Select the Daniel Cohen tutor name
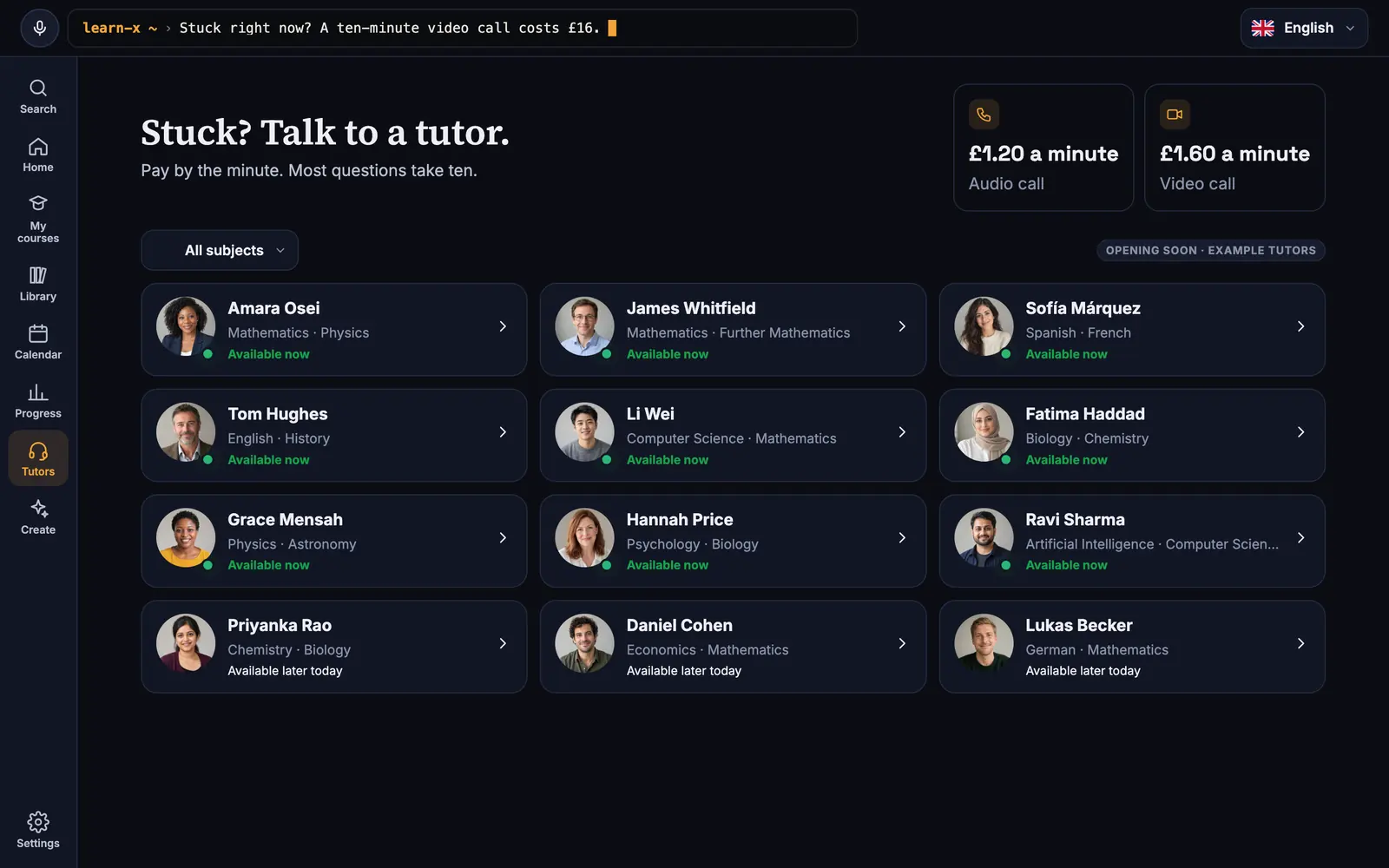The width and height of the screenshot is (1389, 868). tap(680, 626)
